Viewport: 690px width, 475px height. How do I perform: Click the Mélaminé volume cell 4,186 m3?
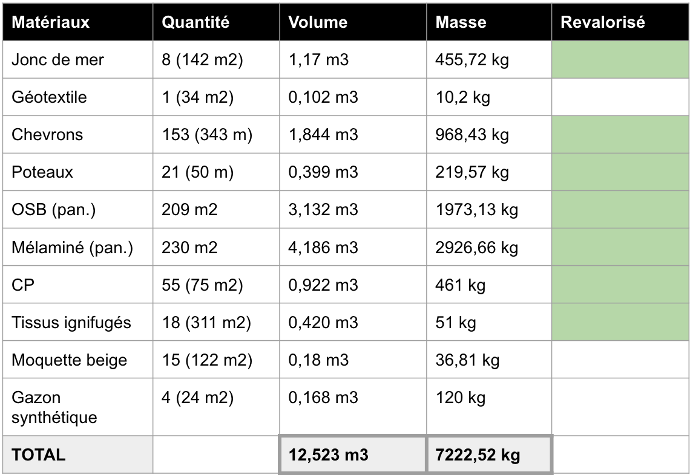[x=323, y=248]
